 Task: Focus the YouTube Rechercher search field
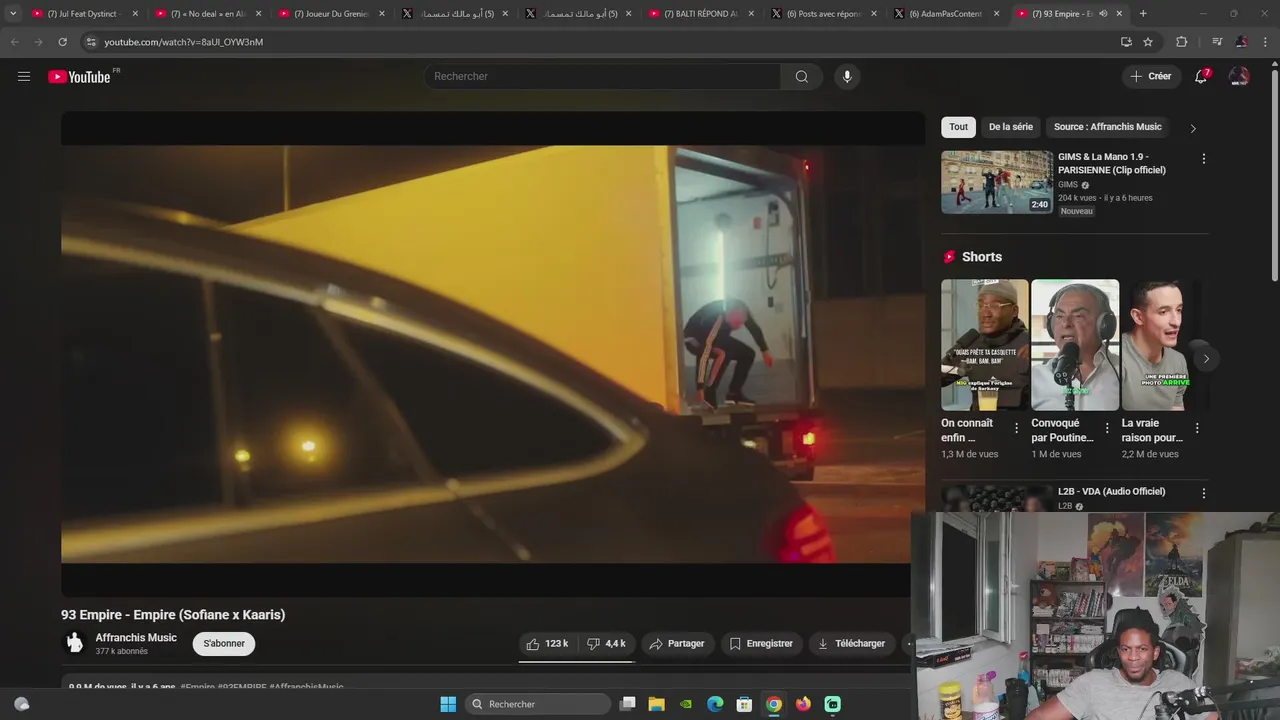pos(603,76)
